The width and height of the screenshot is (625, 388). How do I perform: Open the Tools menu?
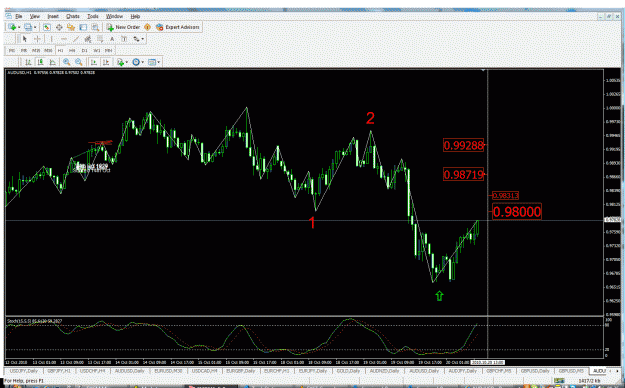[x=93, y=16]
